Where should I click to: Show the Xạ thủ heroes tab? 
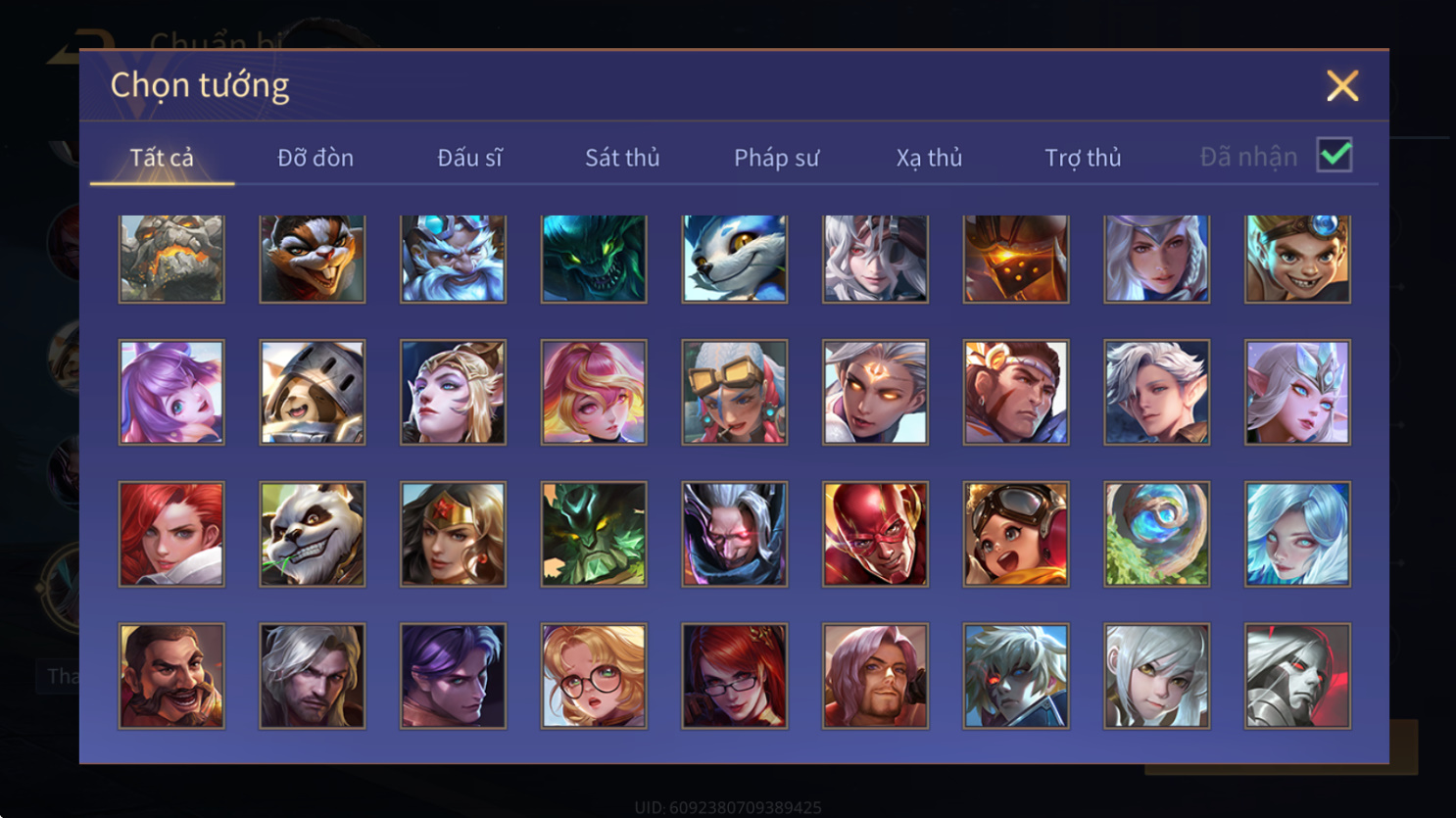pos(929,158)
